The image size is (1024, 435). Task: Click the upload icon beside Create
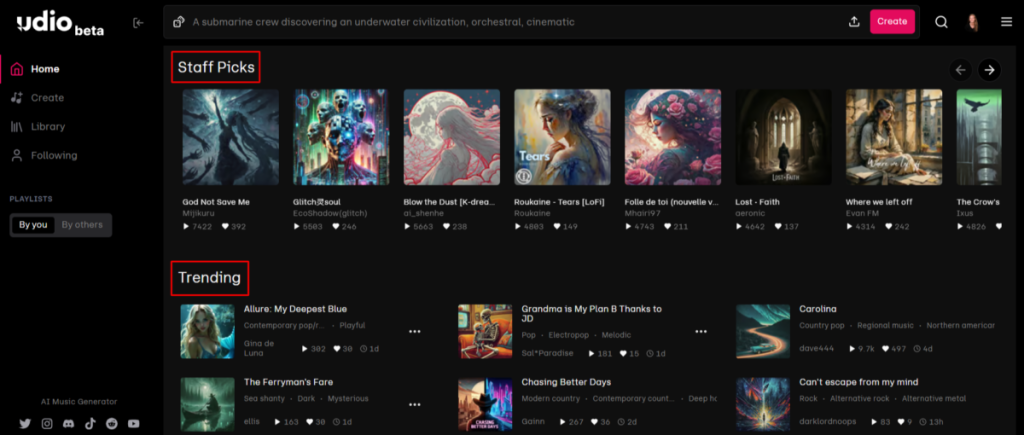click(x=854, y=22)
